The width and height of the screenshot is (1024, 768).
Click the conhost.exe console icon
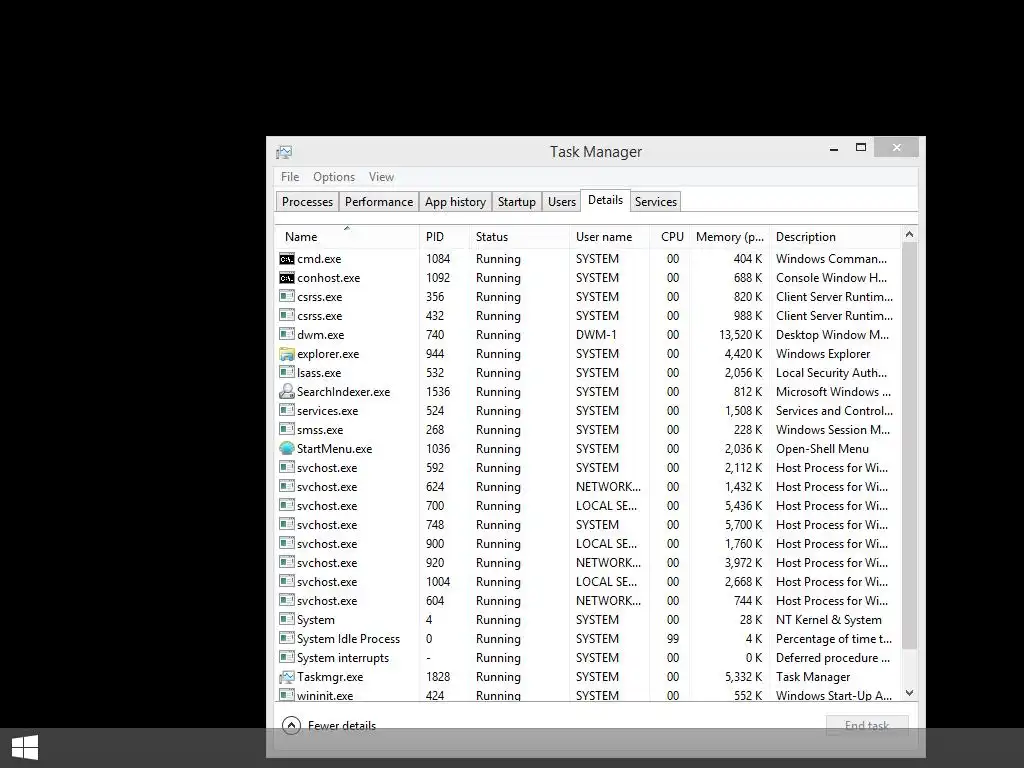[x=287, y=278]
